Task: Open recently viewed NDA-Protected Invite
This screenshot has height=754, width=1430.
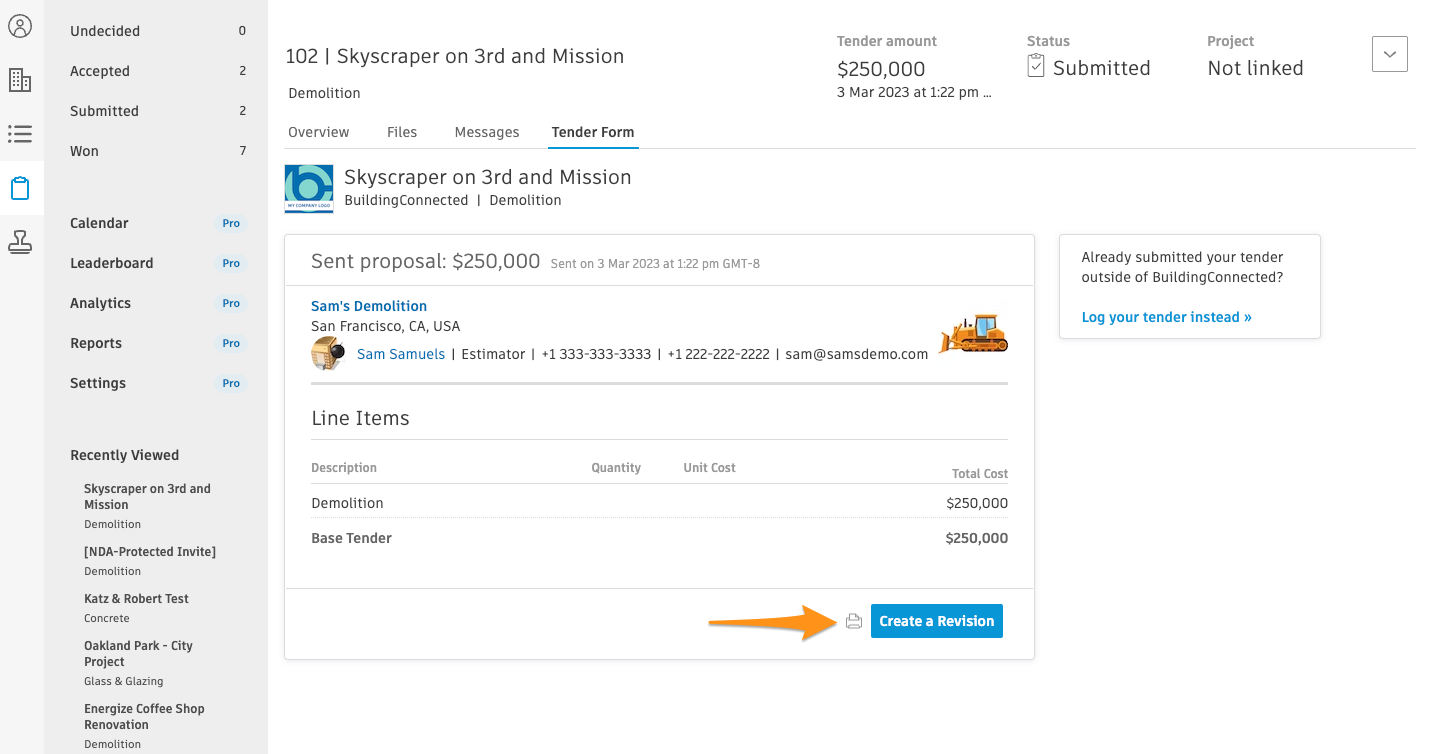Action: pos(150,552)
